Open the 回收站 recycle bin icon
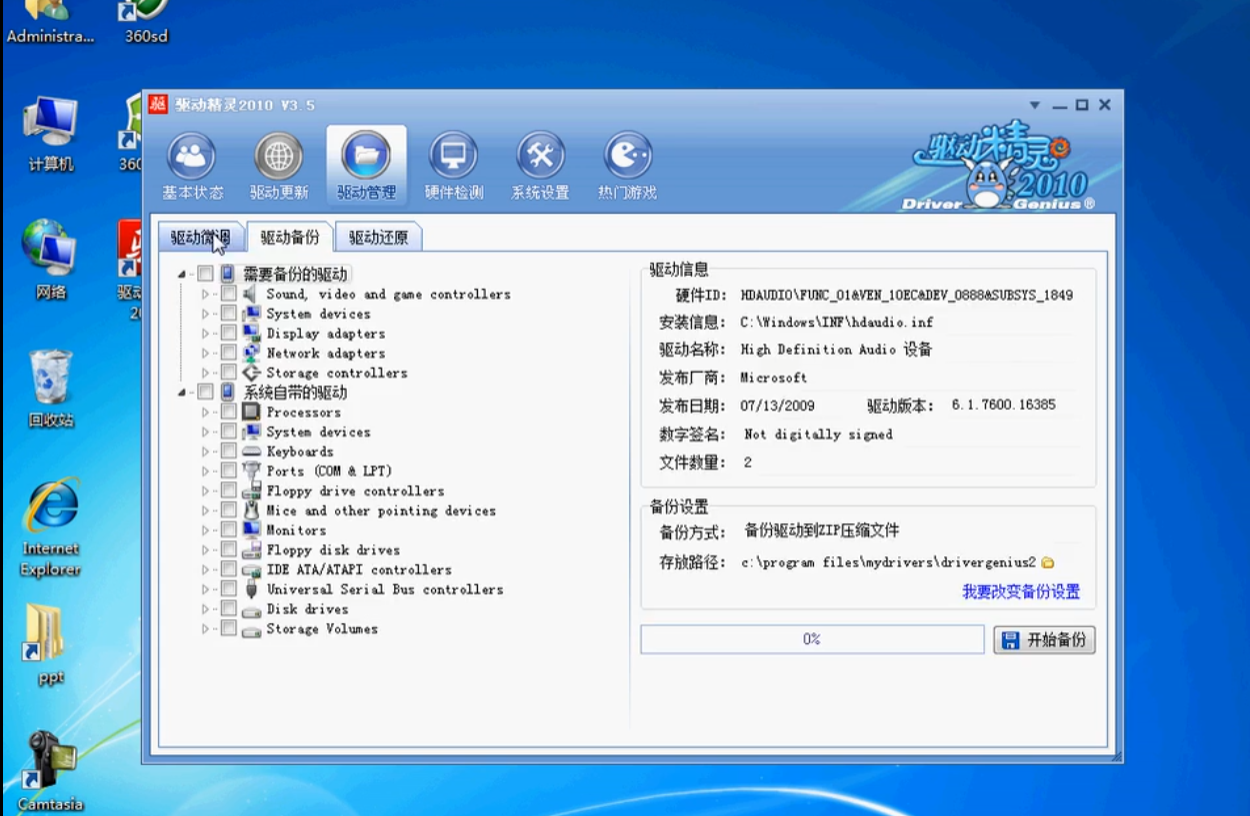1250x816 pixels. coord(50,387)
